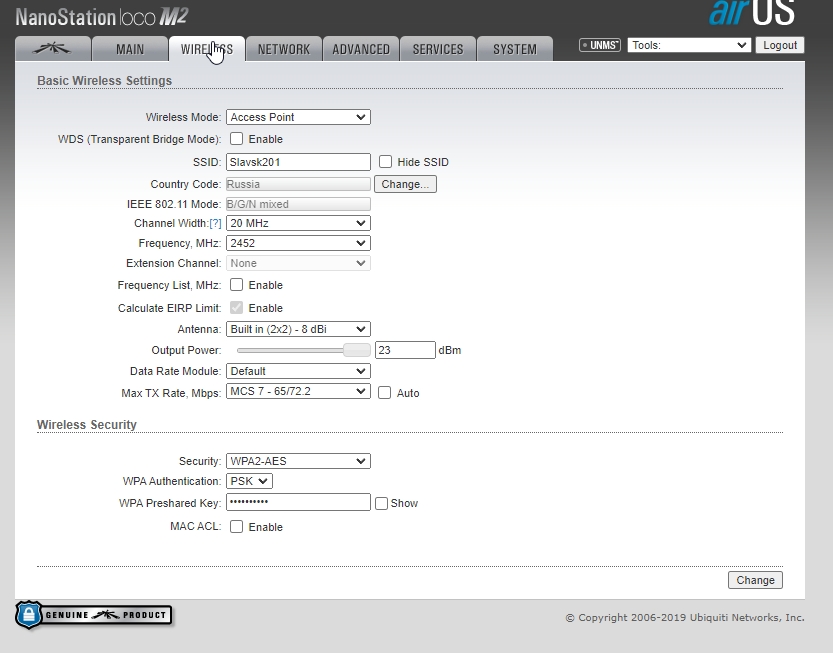Open the Security dropdown

click(x=298, y=461)
